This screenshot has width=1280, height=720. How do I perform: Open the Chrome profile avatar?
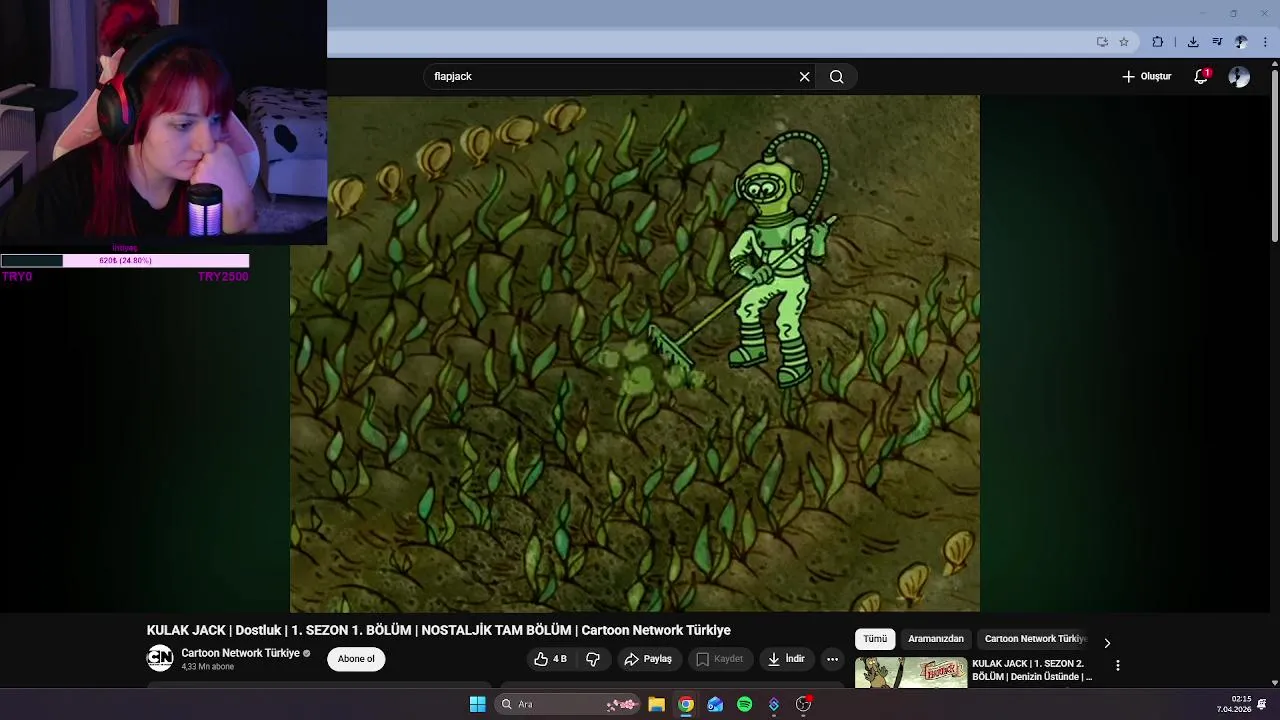[x=1241, y=42]
